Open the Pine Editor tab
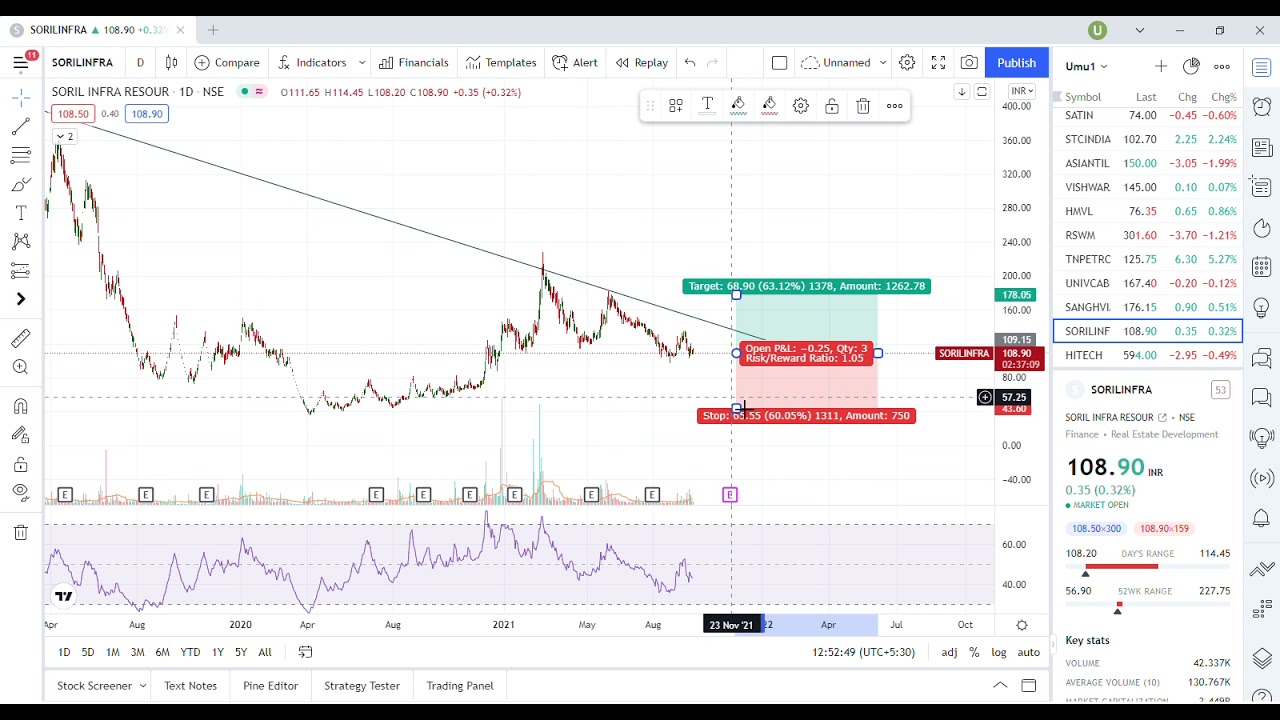Screen dimensions: 1280x720 (270, 685)
